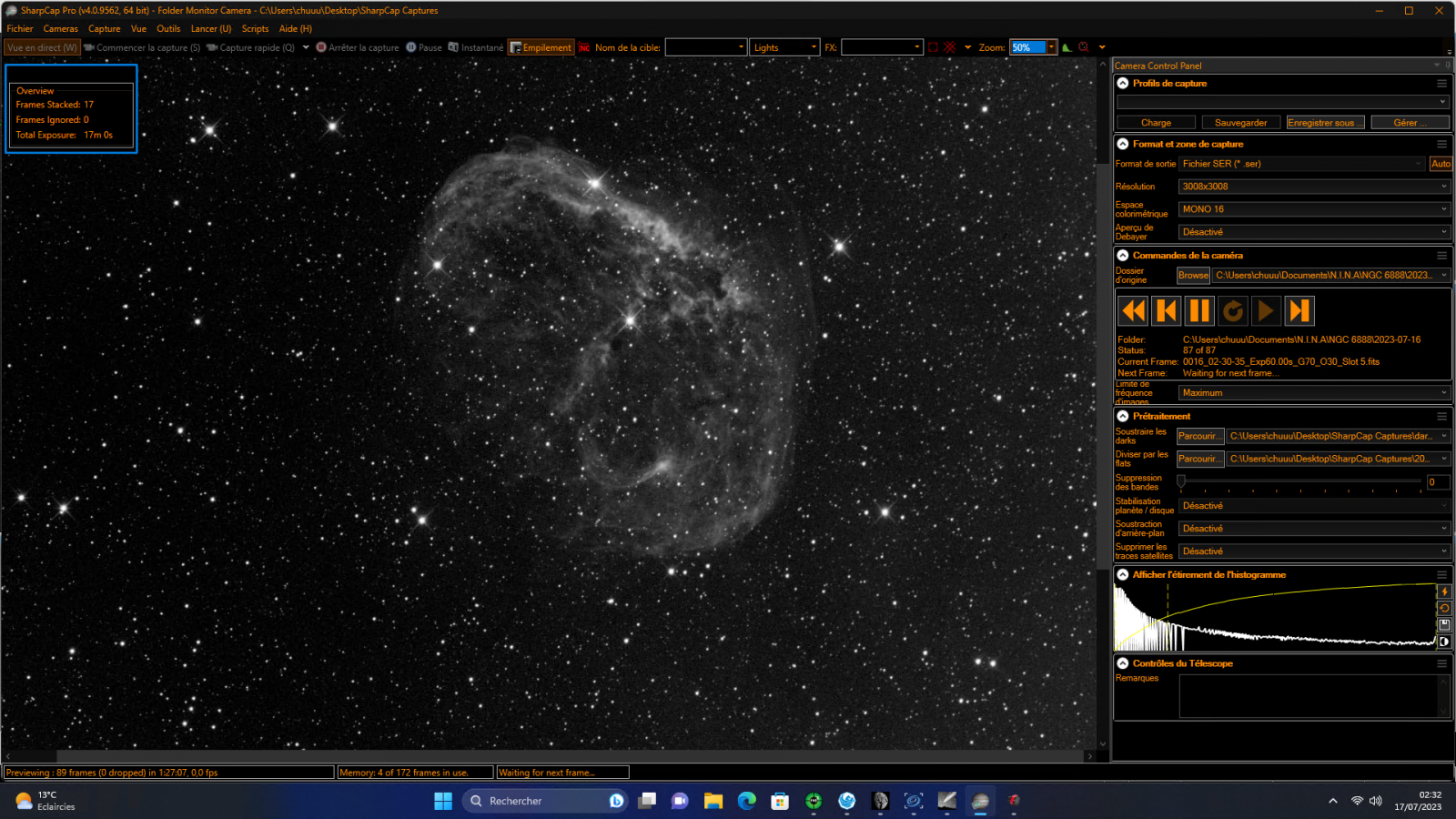This screenshot has height=819, width=1456.
Task: Open Espace colorimétrique MONO 16 dropdown
Action: tap(1314, 209)
